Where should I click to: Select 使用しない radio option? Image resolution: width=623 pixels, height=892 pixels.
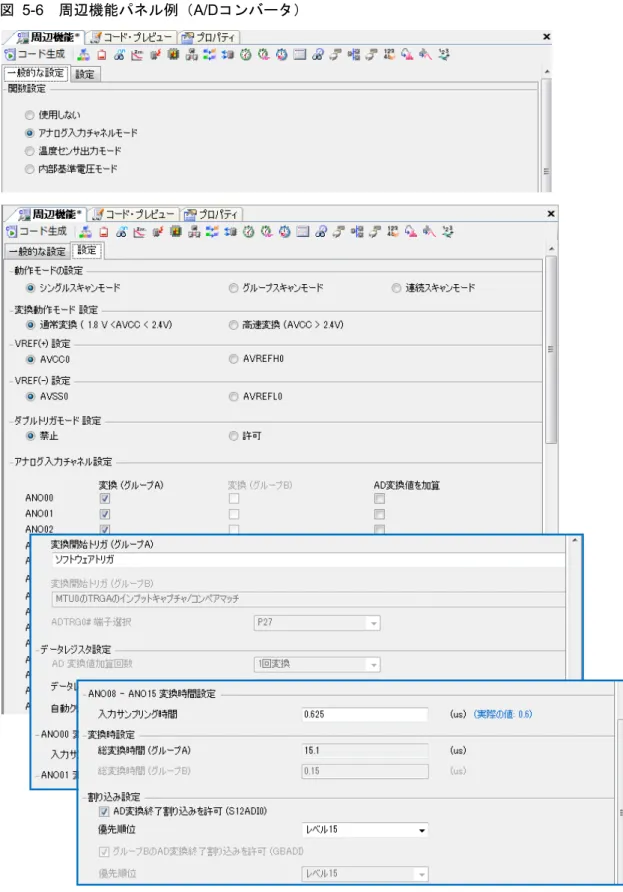click(x=30, y=115)
